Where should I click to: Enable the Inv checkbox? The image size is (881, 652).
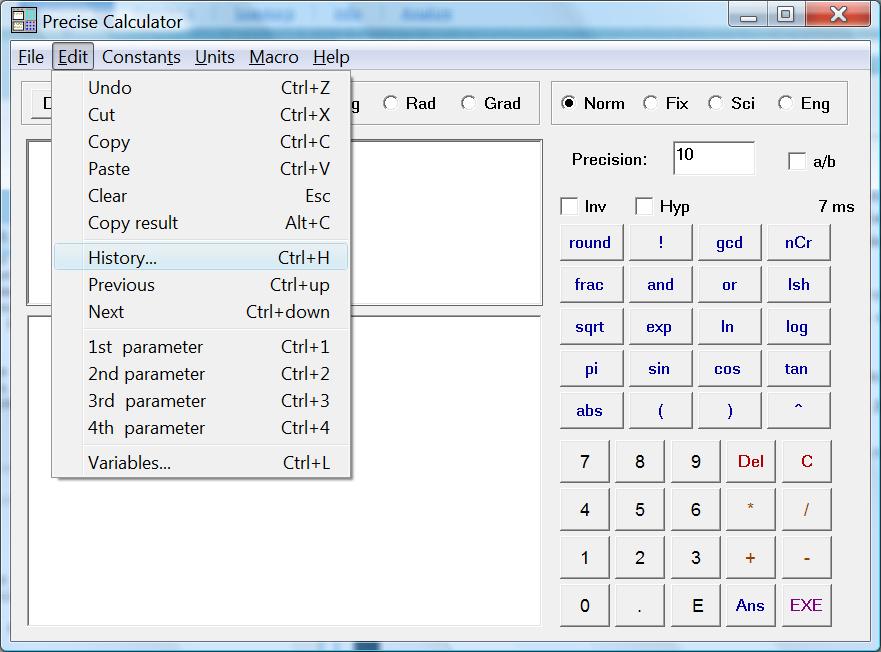pos(570,207)
